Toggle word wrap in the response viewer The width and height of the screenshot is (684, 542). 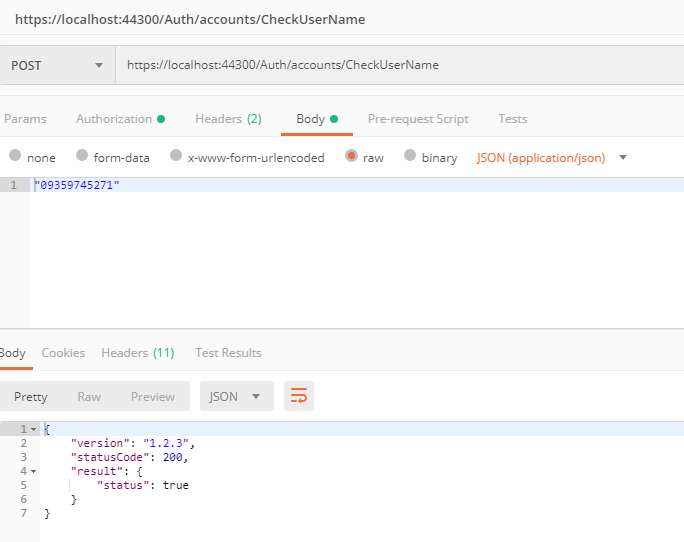[x=299, y=396]
